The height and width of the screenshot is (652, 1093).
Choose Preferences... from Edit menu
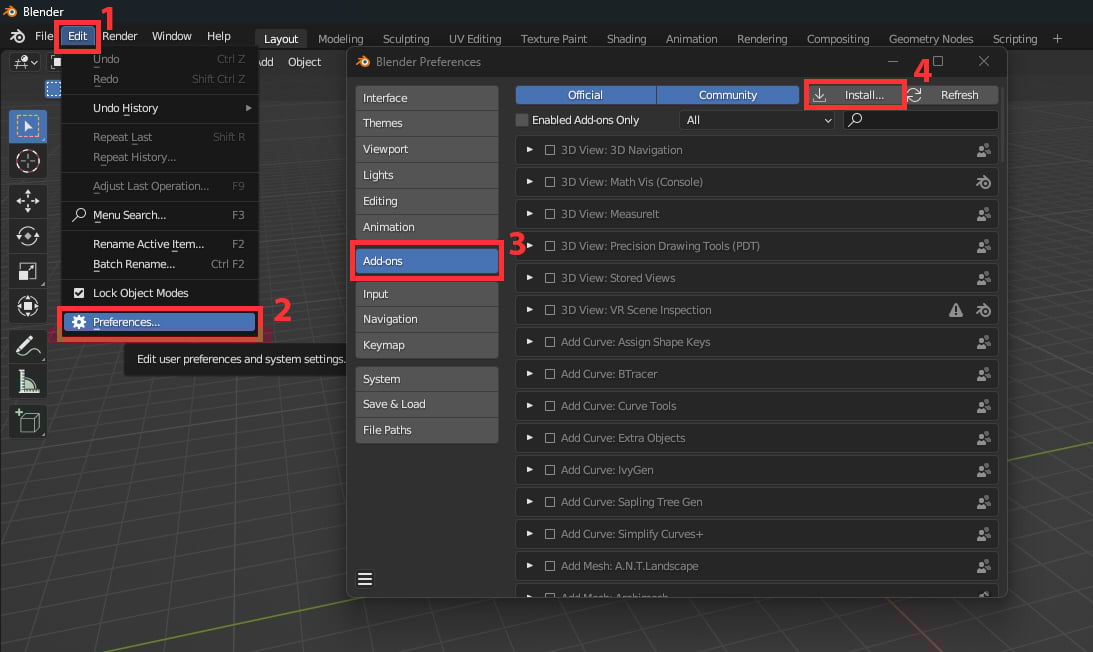[160, 322]
